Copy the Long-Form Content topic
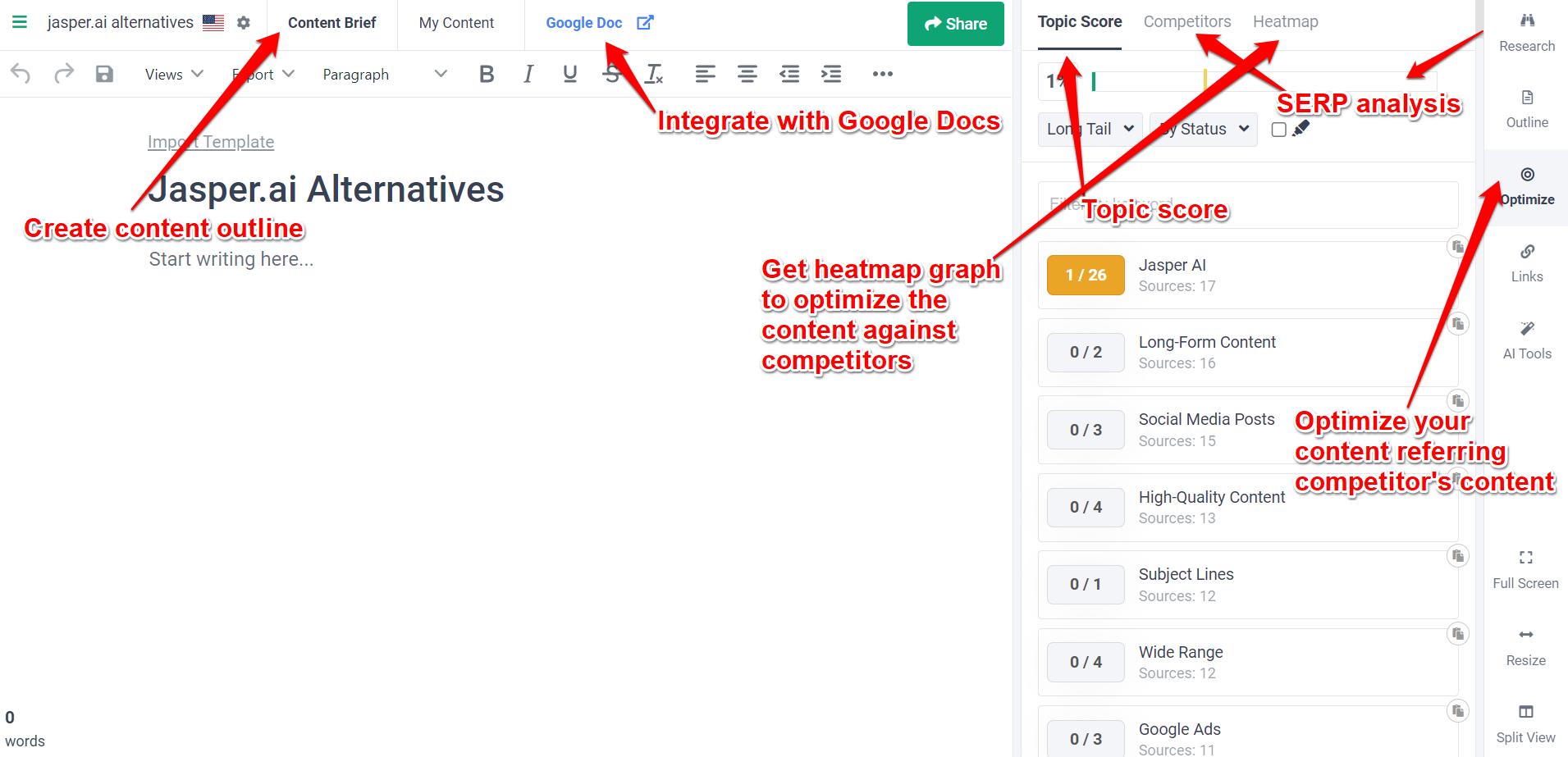This screenshot has width=1568, height=757. pos(1457,323)
